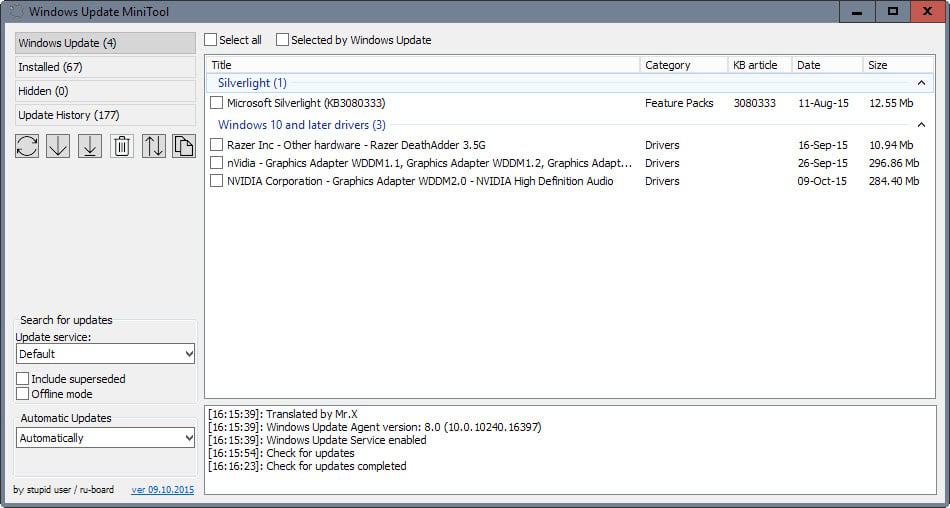Open the Update service dropdown
The image size is (950, 508).
(105, 354)
